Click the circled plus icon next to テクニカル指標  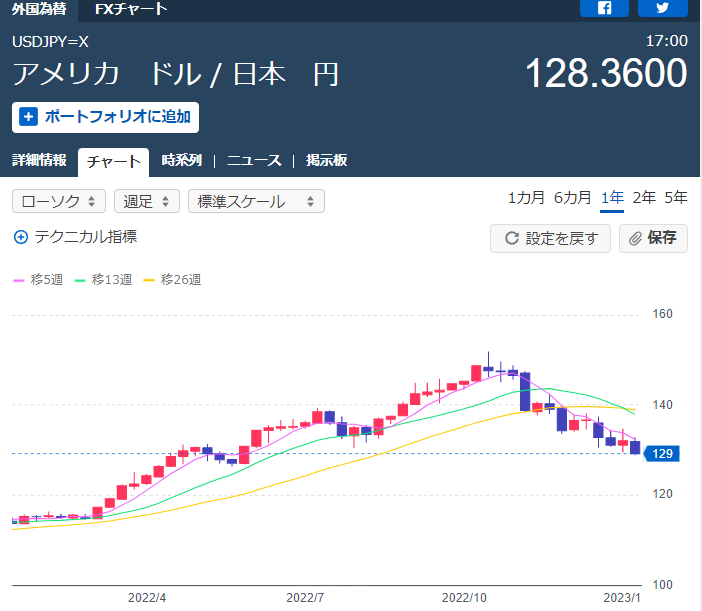click(x=21, y=237)
